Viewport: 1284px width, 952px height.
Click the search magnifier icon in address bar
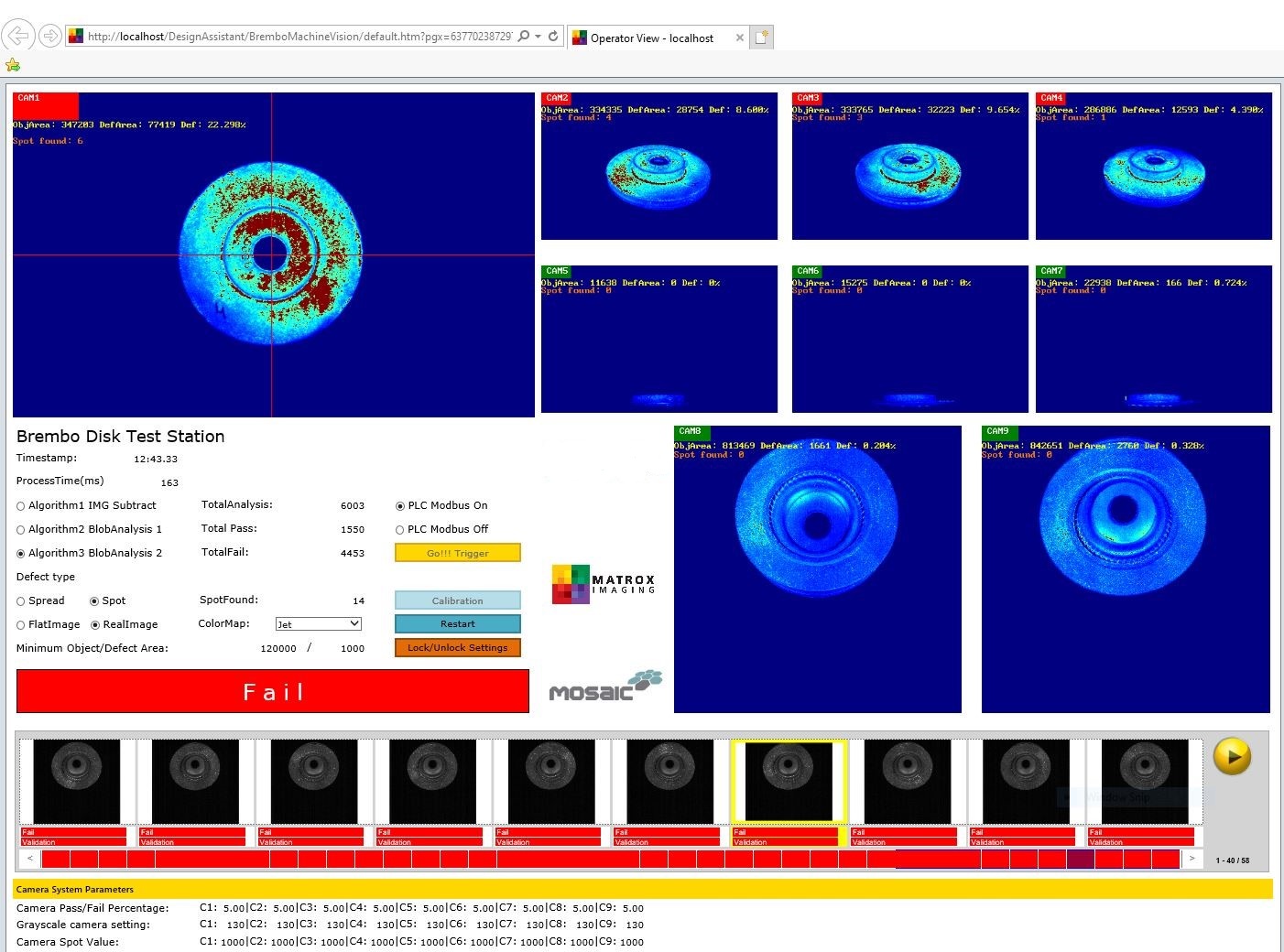pyautogui.click(x=523, y=36)
